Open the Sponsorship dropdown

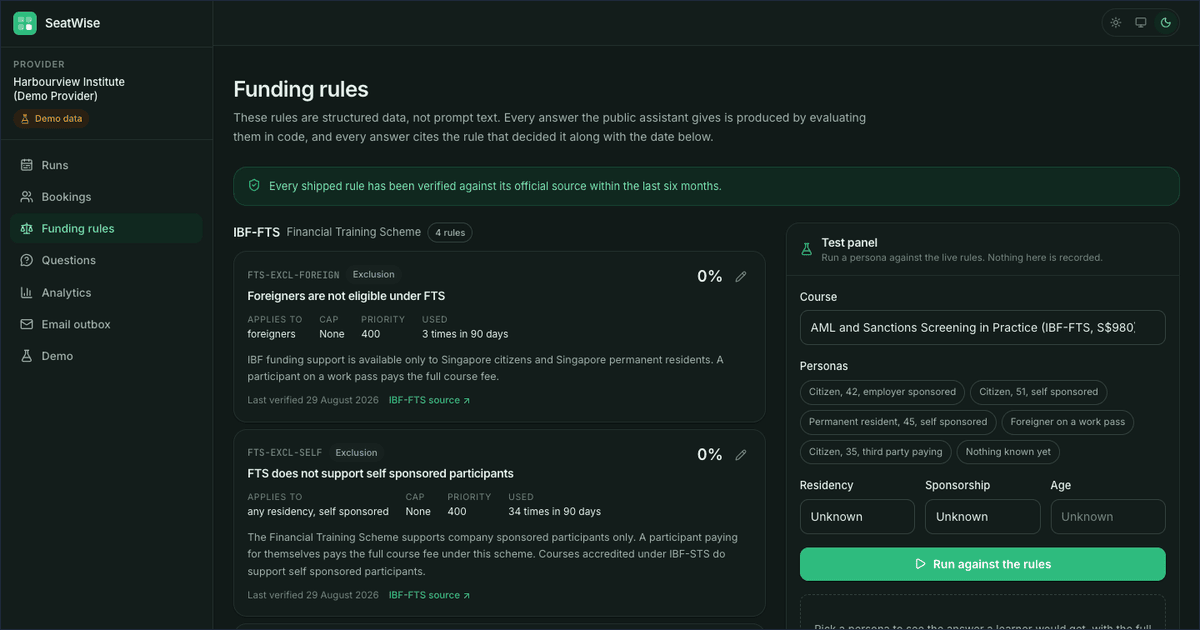982,517
